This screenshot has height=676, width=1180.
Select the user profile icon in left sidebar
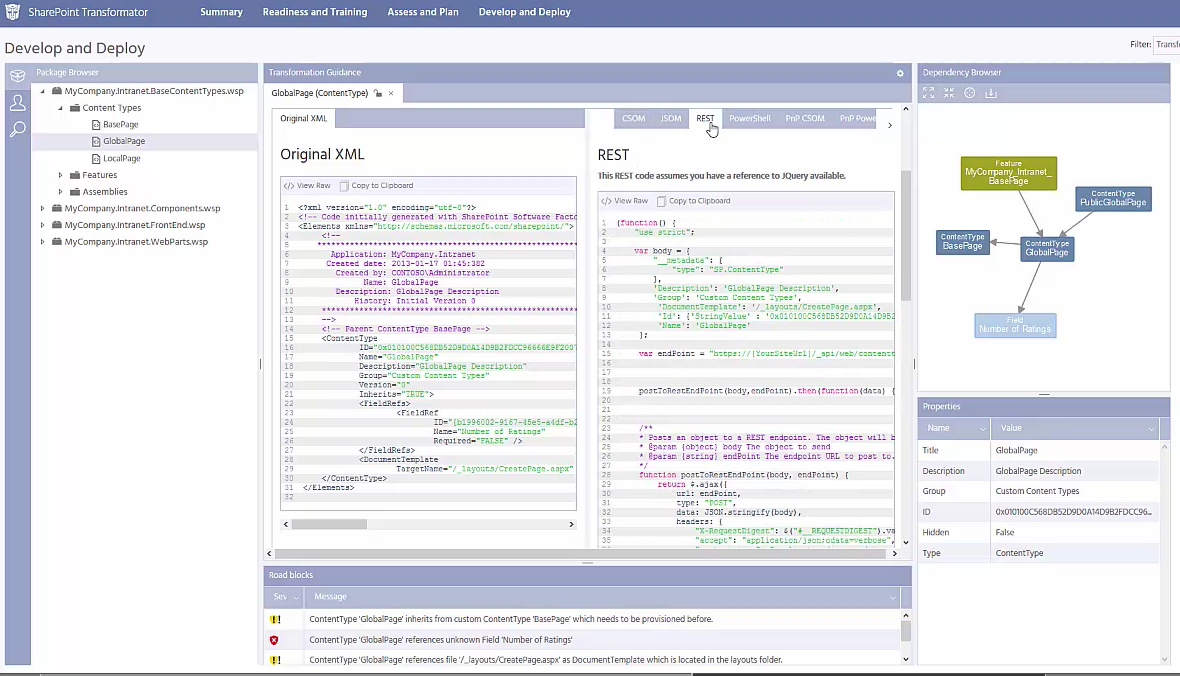click(18, 102)
